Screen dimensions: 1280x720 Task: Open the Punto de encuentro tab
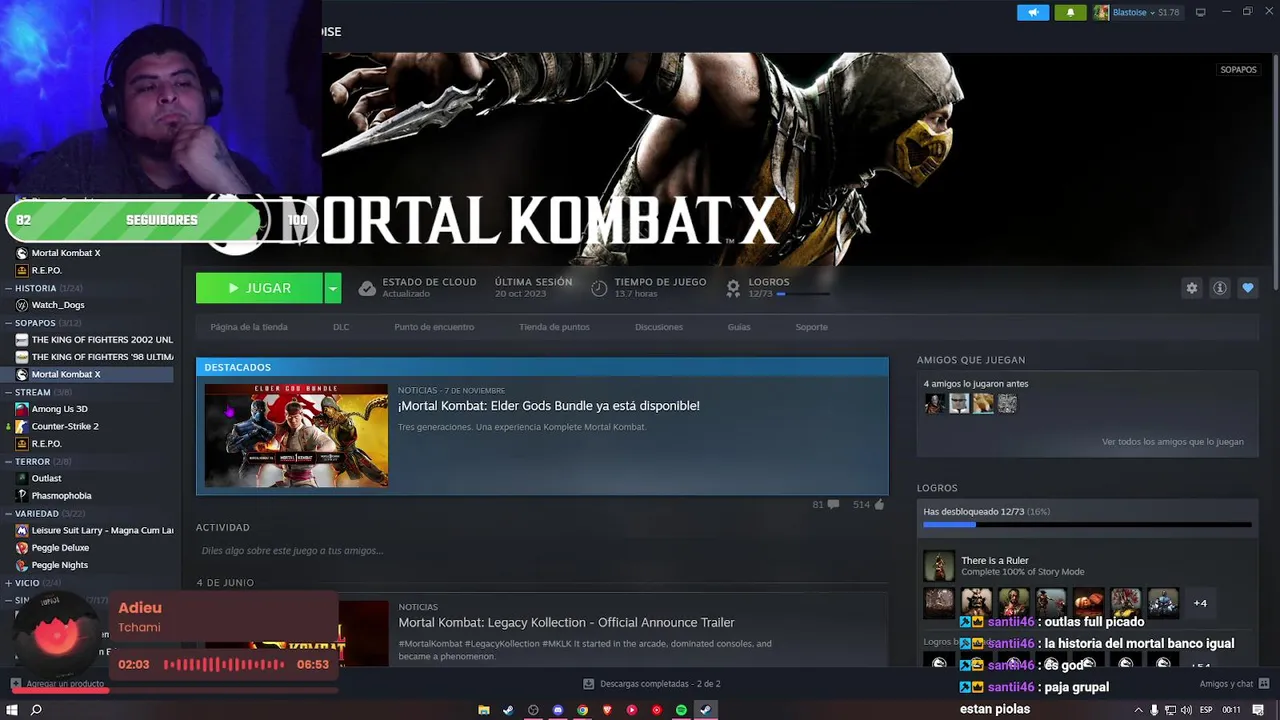tap(434, 327)
